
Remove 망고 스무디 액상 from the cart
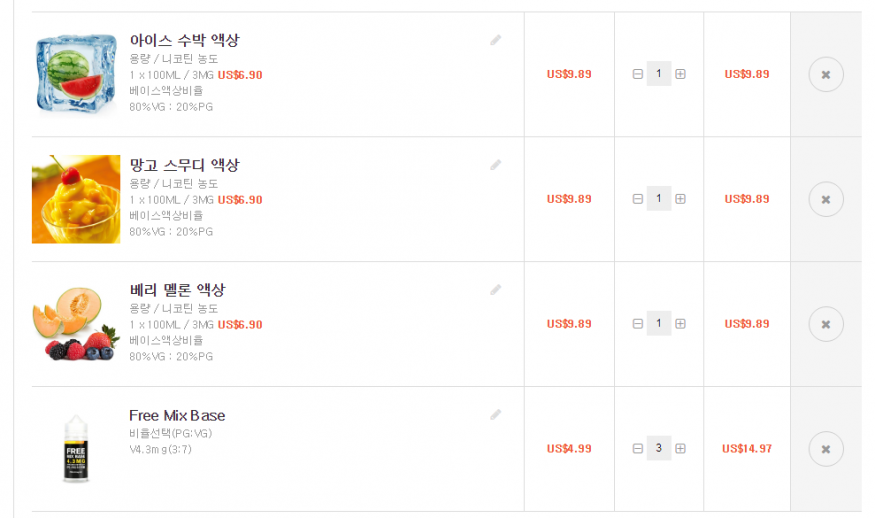(x=825, y=199)
